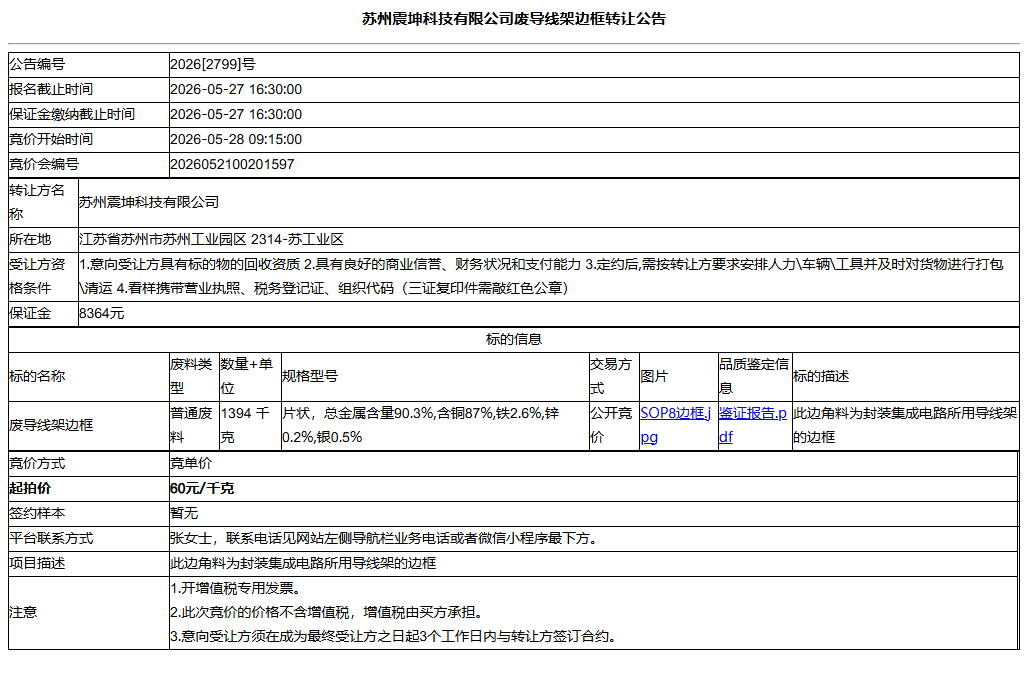This screenshot has height=693, width=1028.
Task: Select auction number 2026052100201597
Action: (x=232, y=164)
